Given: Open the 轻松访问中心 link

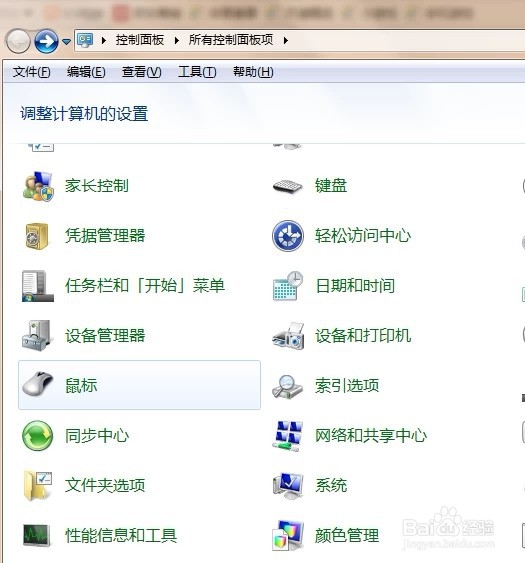Looking at the screenshot, I should click(x=363, y=236).
